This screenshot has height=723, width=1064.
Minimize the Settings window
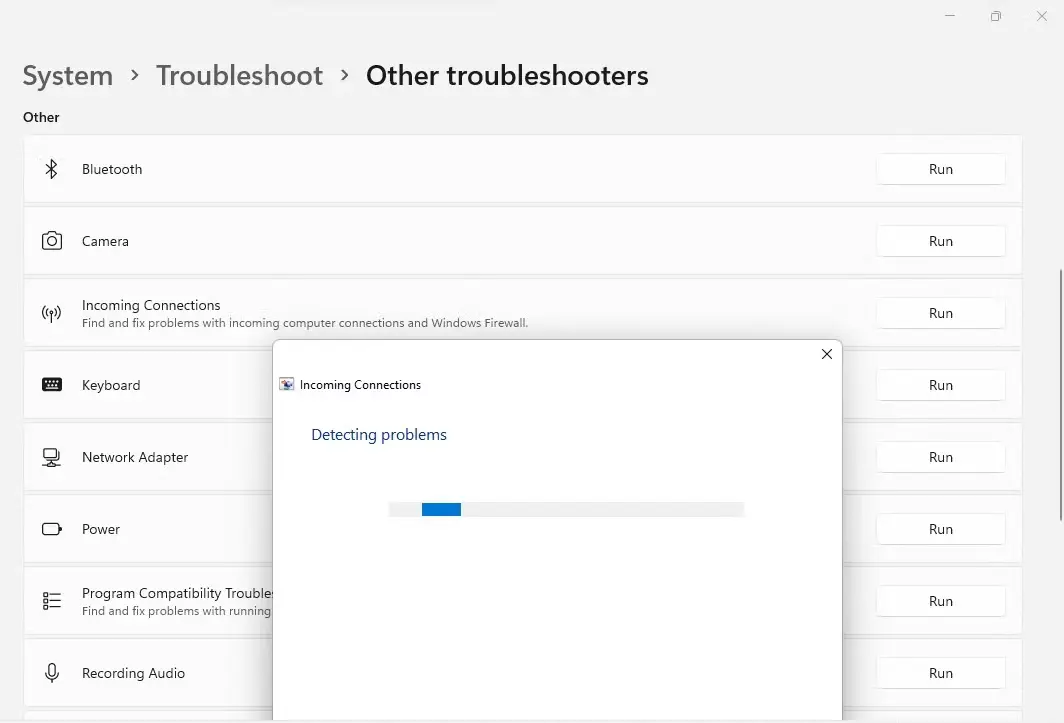(950, 16)
